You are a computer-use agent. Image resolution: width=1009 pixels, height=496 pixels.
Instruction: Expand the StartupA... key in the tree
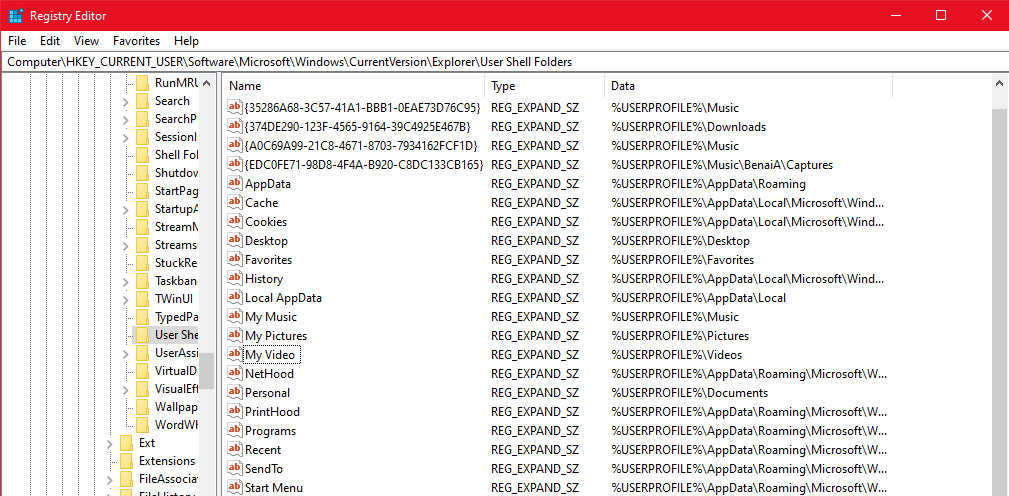tap(126, 209)
